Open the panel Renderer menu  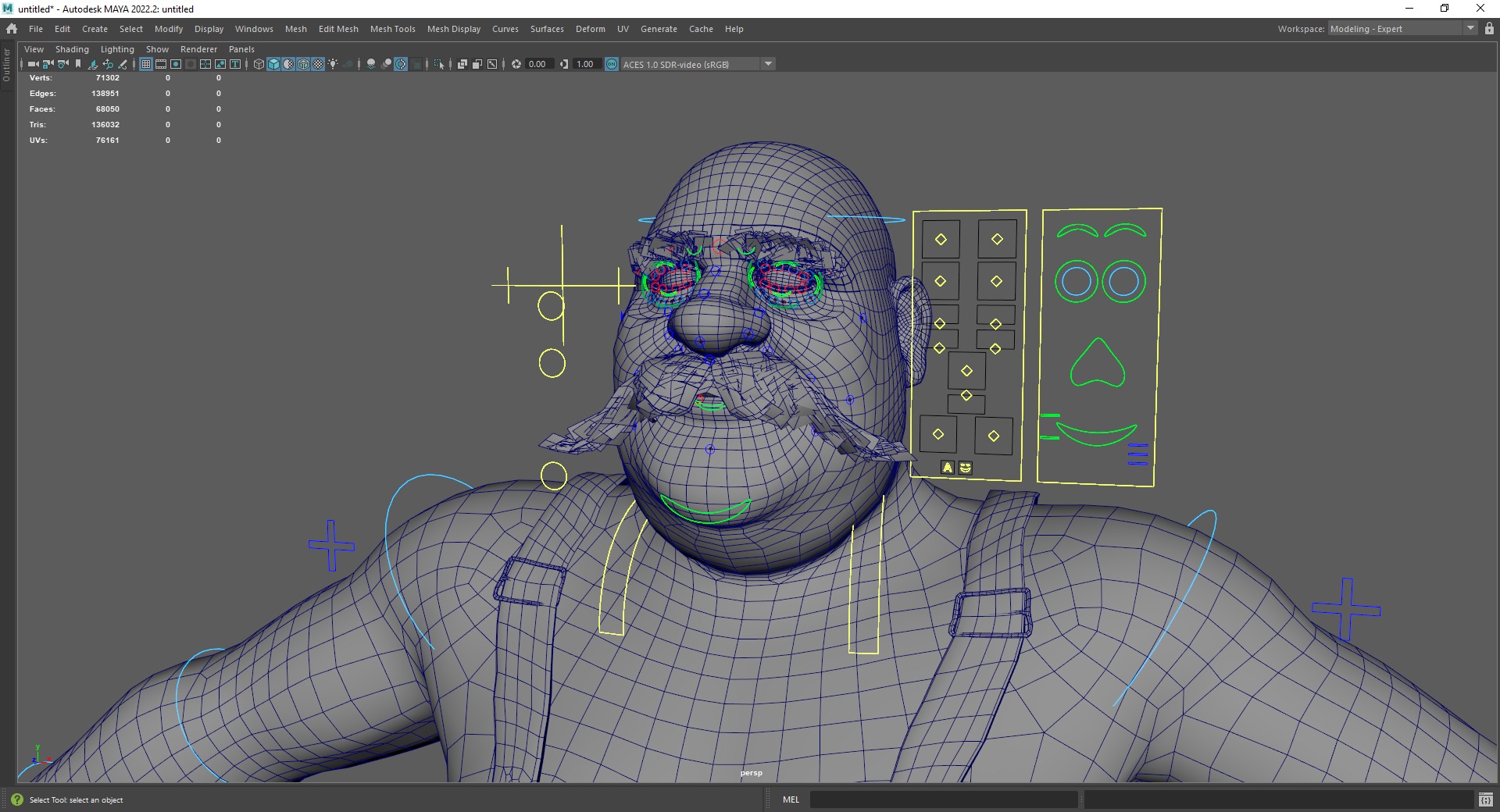198,49
